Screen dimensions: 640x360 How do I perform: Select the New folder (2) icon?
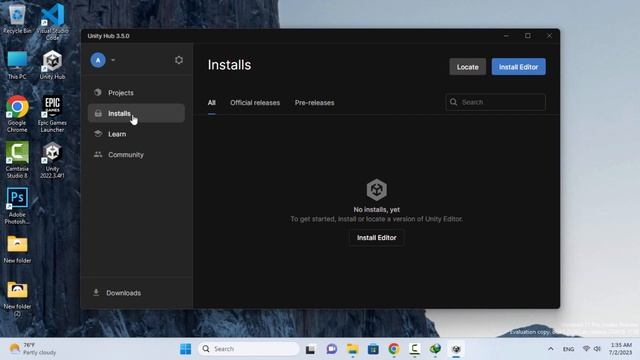pos(17,298)
